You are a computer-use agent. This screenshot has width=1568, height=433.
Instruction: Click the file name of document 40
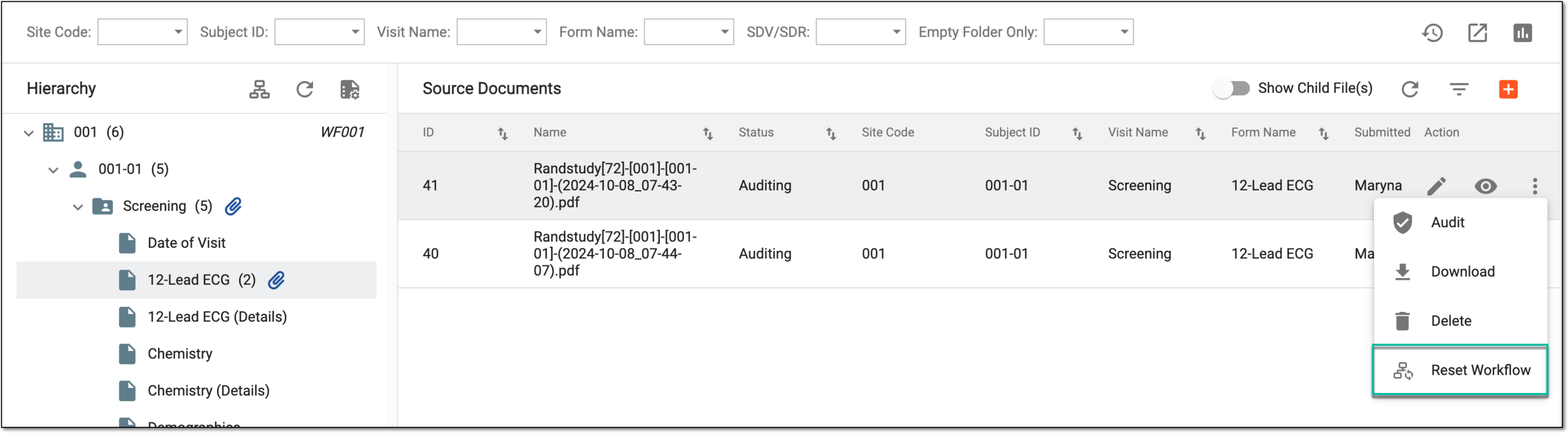coord(615,254)
